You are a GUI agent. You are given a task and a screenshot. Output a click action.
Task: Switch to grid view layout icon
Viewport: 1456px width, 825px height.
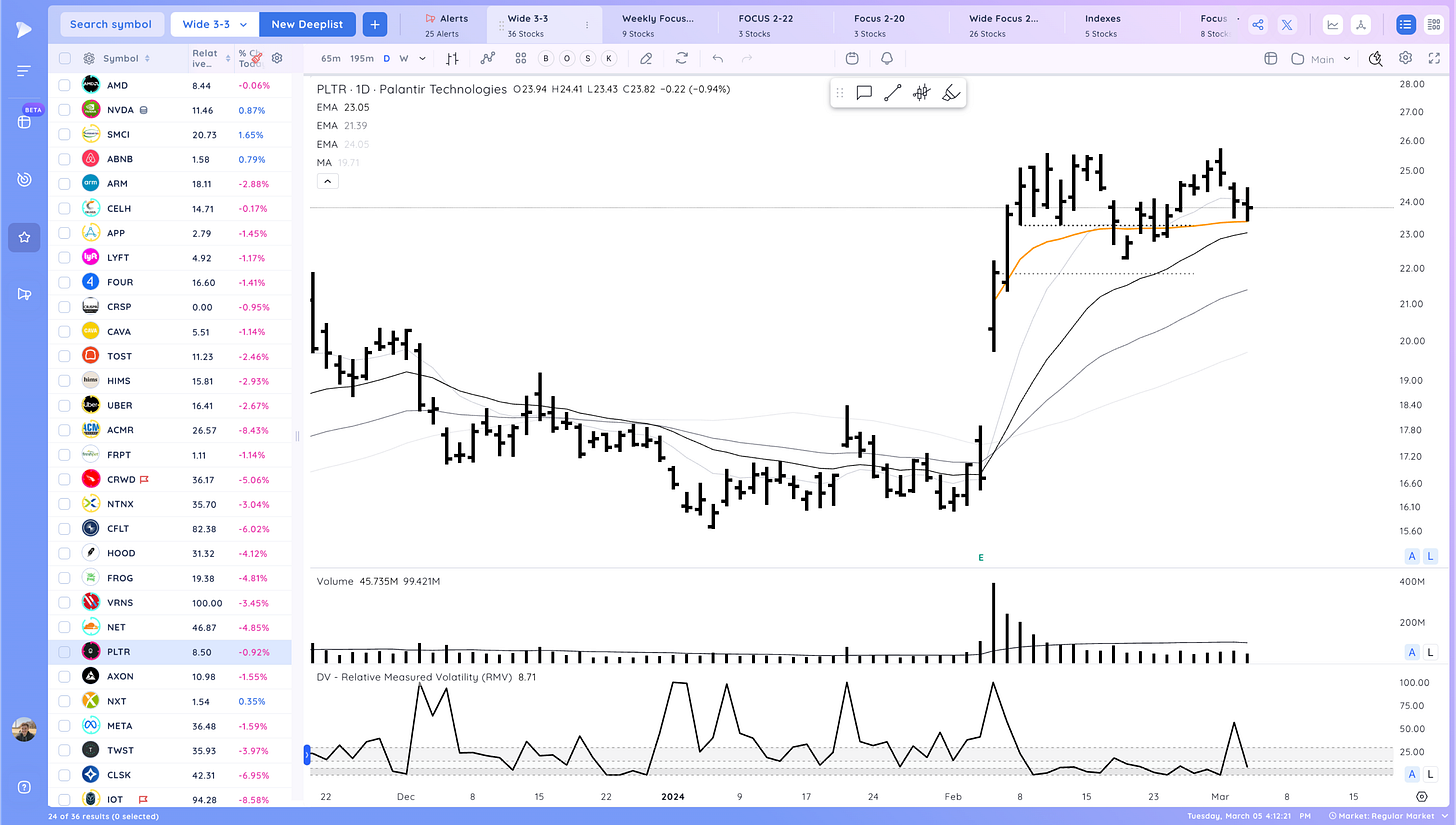(1433, 25)
